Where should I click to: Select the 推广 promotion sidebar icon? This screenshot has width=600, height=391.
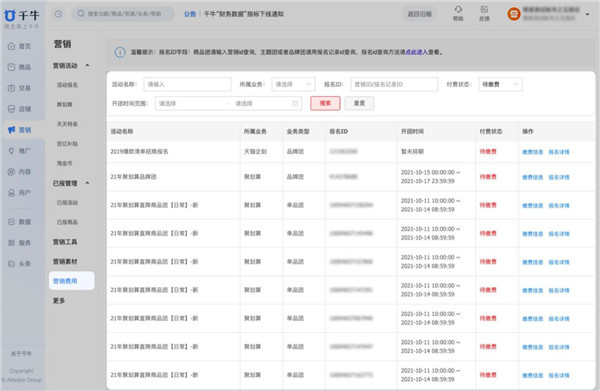coord(11,151)
